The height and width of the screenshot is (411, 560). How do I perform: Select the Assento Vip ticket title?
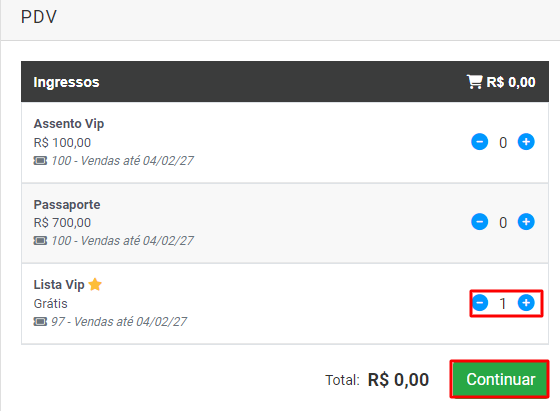coord(69,124)
